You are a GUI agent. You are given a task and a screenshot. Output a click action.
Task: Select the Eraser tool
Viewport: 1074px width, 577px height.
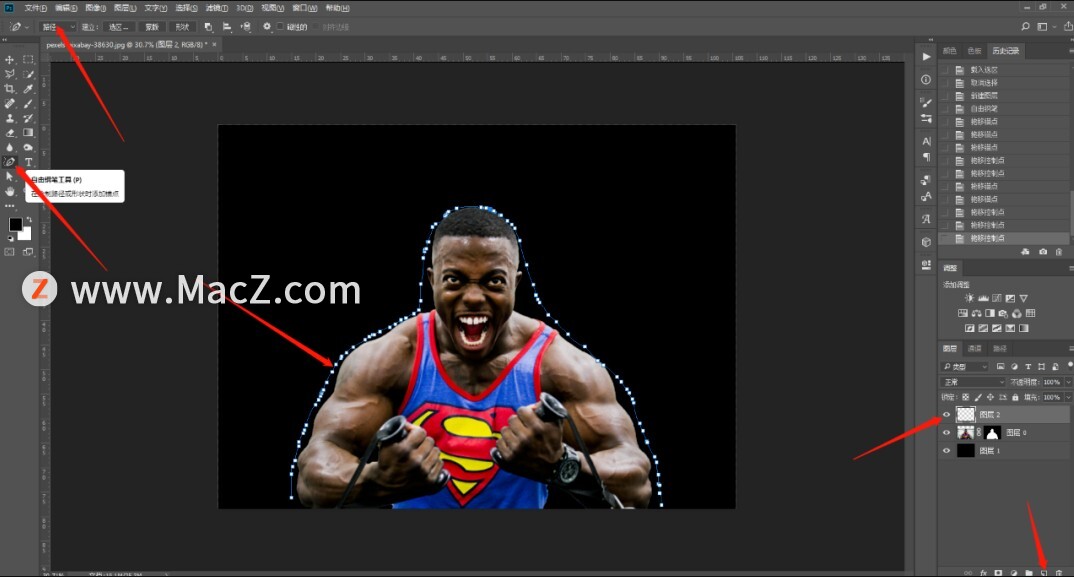(10, 133)
